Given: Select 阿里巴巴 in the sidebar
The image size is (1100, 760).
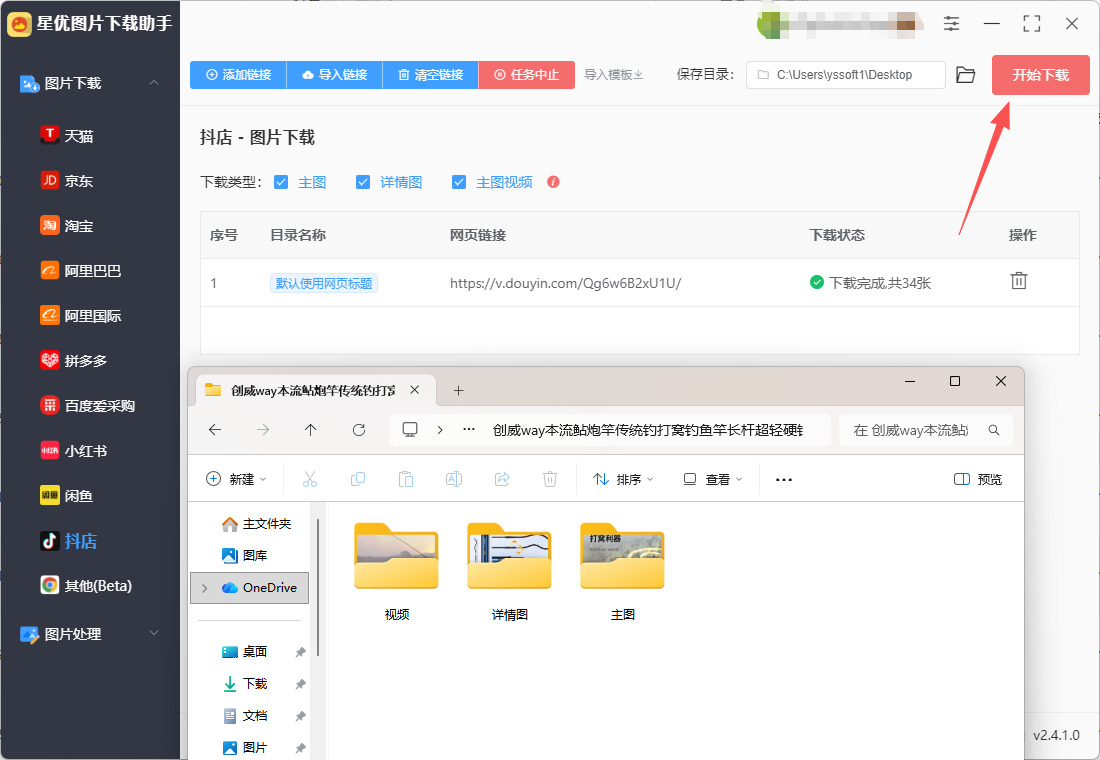Looking at the screenshot, I should pos(81,270).
